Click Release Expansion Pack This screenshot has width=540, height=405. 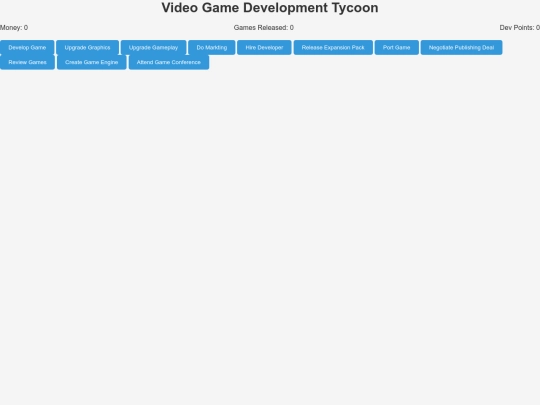coord(333,48)
